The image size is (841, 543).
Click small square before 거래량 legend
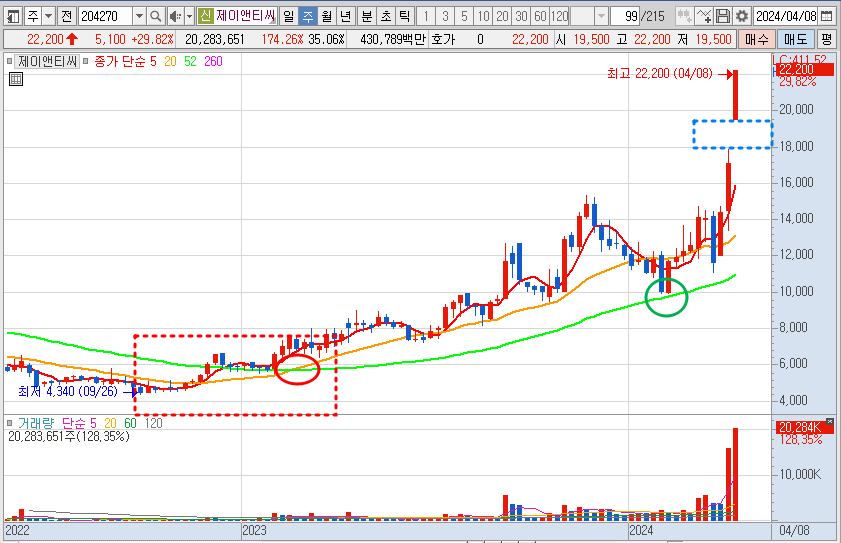[9, 423]
